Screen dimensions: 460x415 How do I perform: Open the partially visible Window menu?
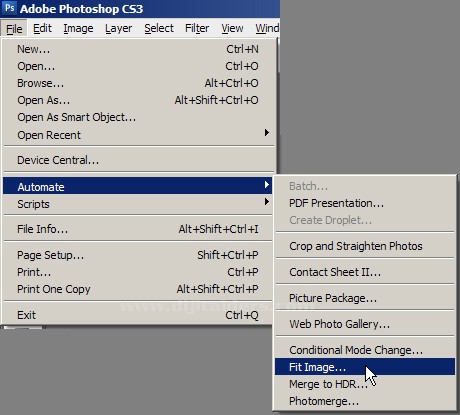pos(267,29)
